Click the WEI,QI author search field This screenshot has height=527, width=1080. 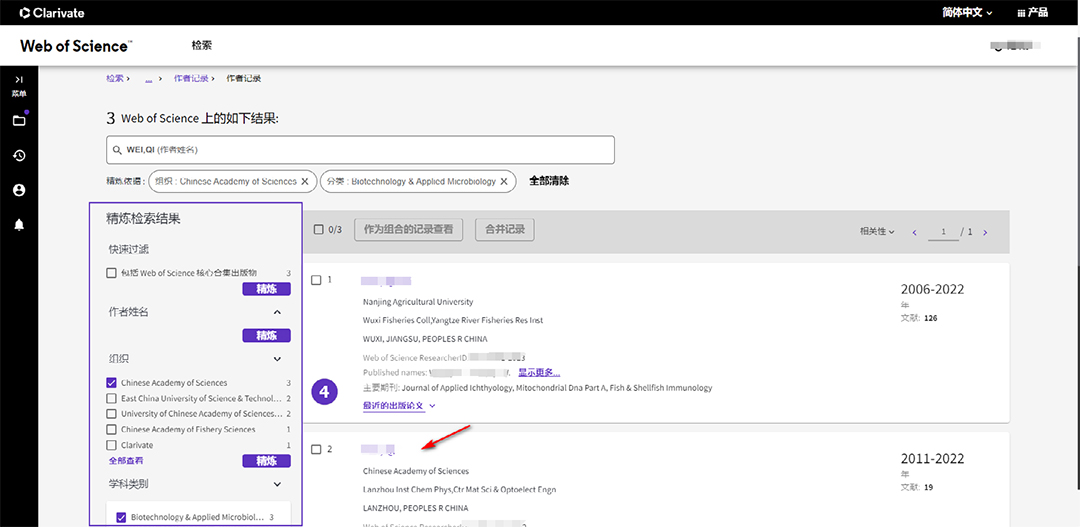[x=360, y=149]
